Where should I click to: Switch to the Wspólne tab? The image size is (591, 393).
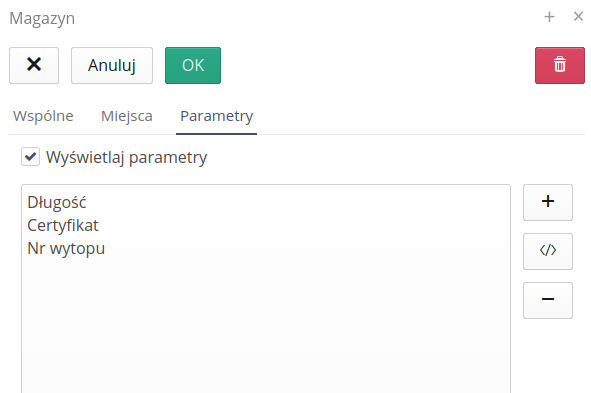[x=43, y=116]
